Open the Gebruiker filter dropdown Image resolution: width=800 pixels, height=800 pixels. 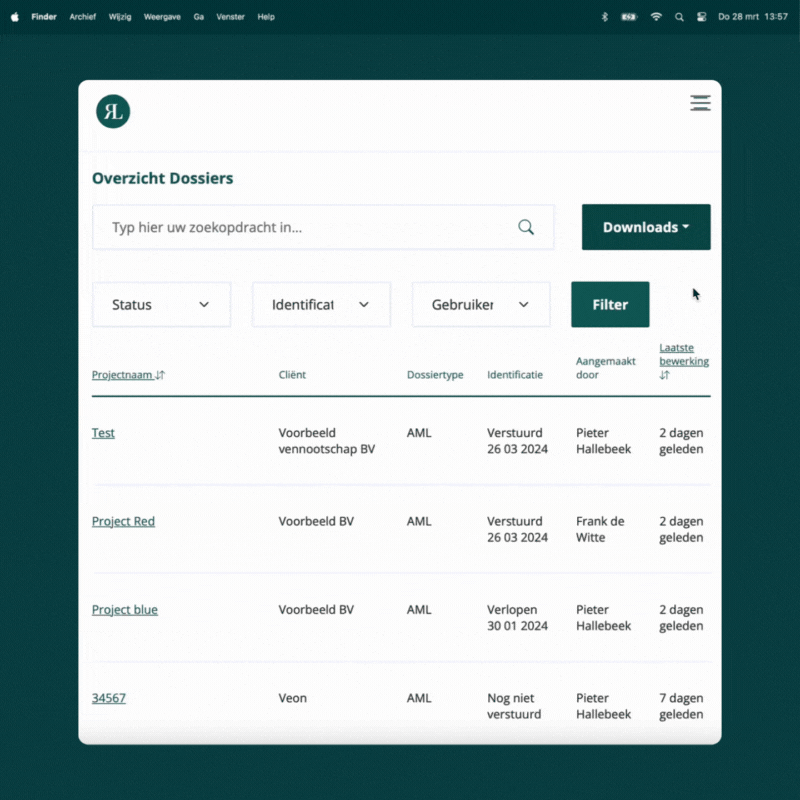pos(481,305)
